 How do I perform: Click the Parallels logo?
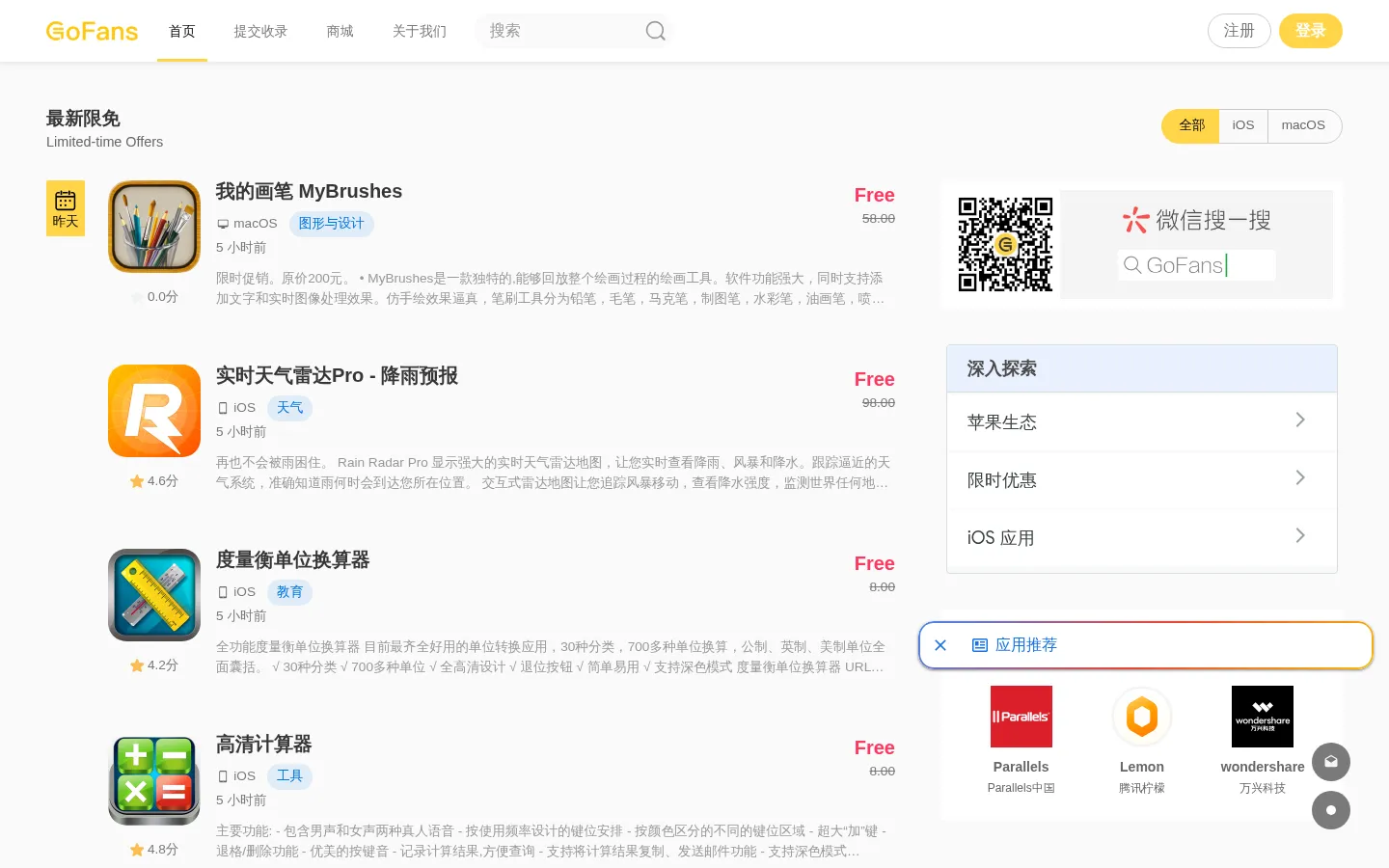click(1021, 717)
